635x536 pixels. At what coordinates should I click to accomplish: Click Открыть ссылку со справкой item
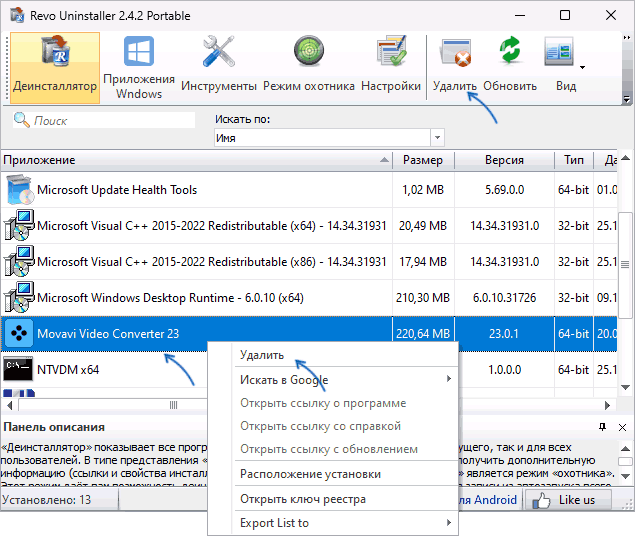click(x=346, y=426)
